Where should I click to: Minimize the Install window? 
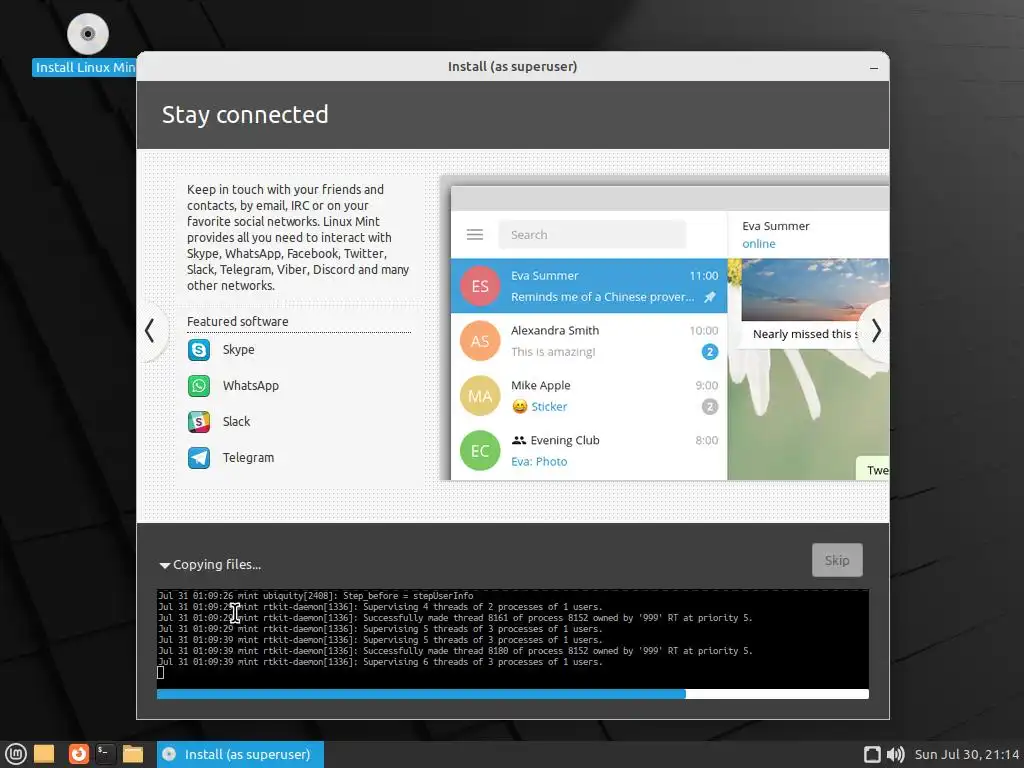pos(874,67)
